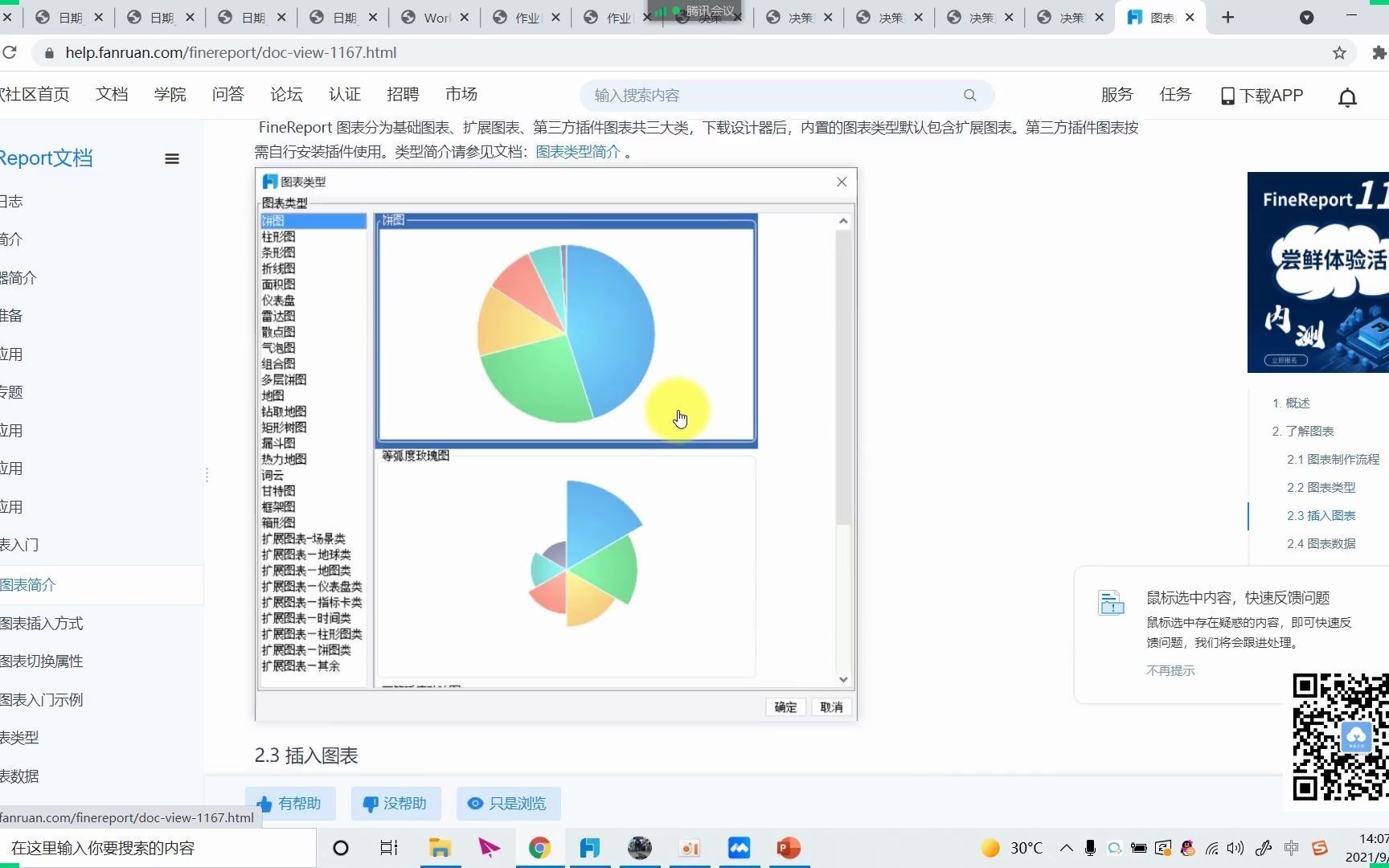Open the notifications bell icon
This screenshot has height=868, width=1389.
(x=1347, y=97)
